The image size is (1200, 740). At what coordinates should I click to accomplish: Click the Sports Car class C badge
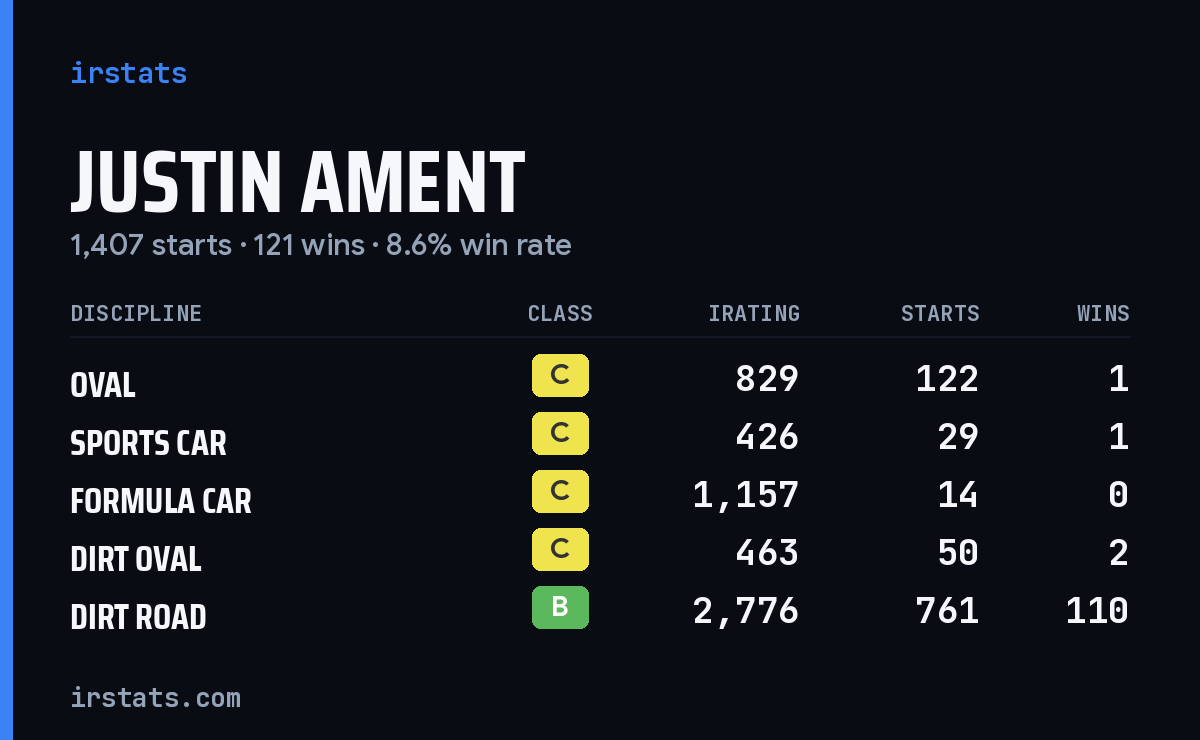(560, 434)
